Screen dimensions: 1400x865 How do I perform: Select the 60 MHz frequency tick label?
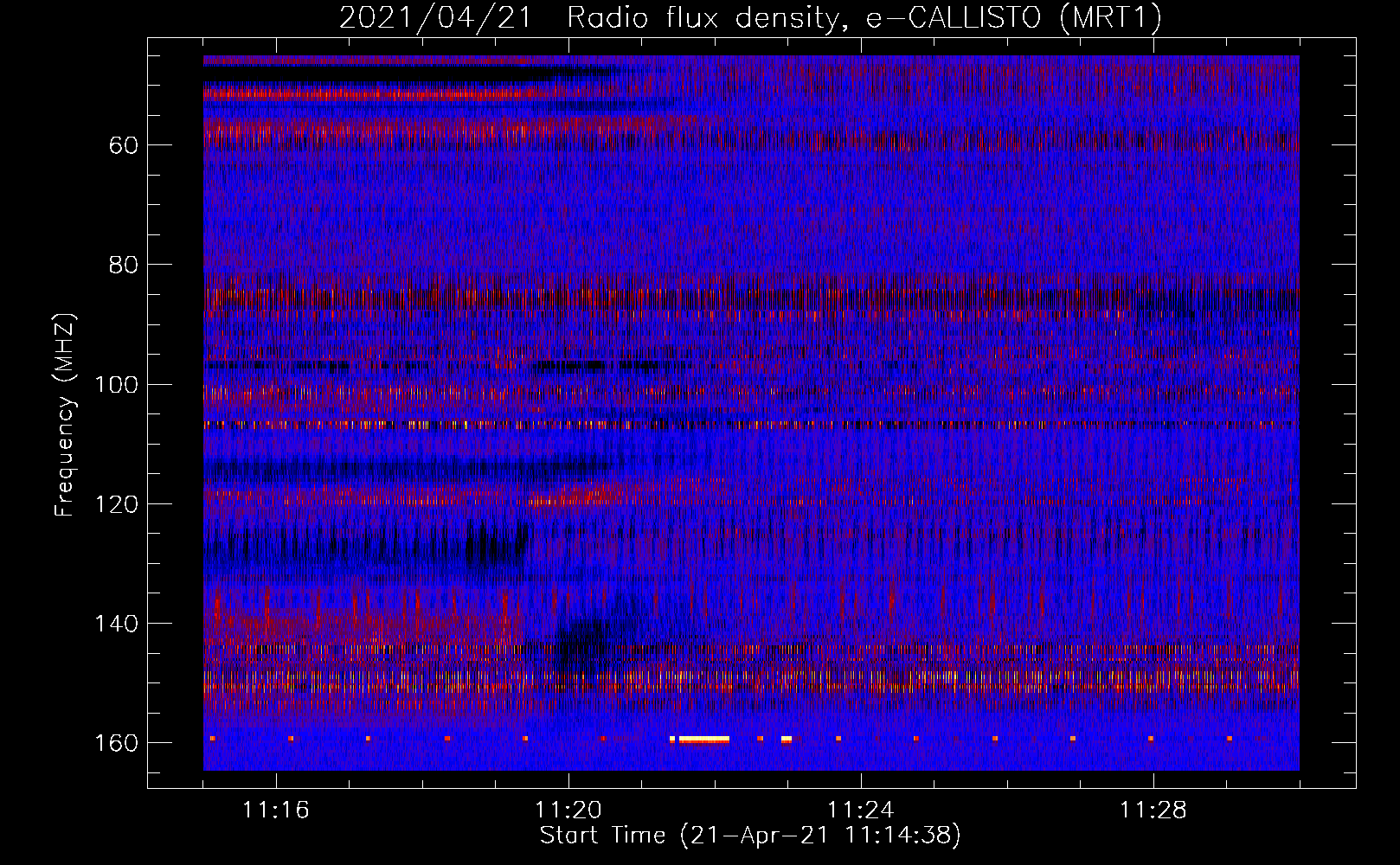point(124,144)
